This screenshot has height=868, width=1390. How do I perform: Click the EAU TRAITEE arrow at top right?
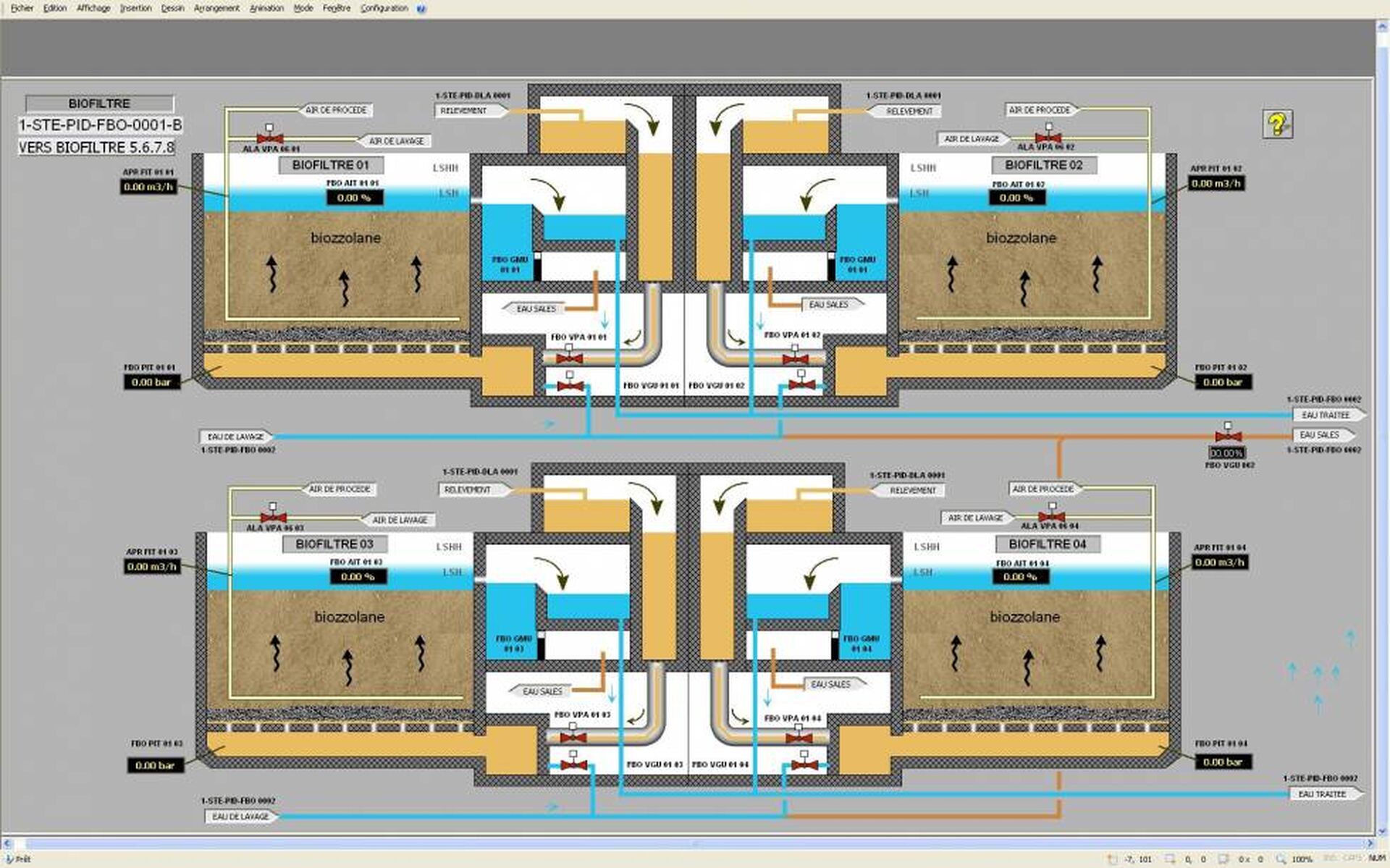1328,415
